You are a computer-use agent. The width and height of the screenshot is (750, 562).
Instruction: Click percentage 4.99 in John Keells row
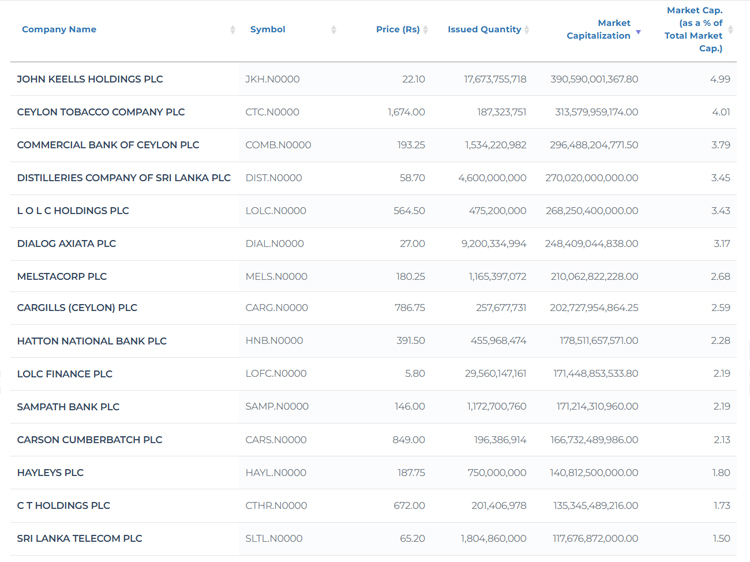pos(720,79)
